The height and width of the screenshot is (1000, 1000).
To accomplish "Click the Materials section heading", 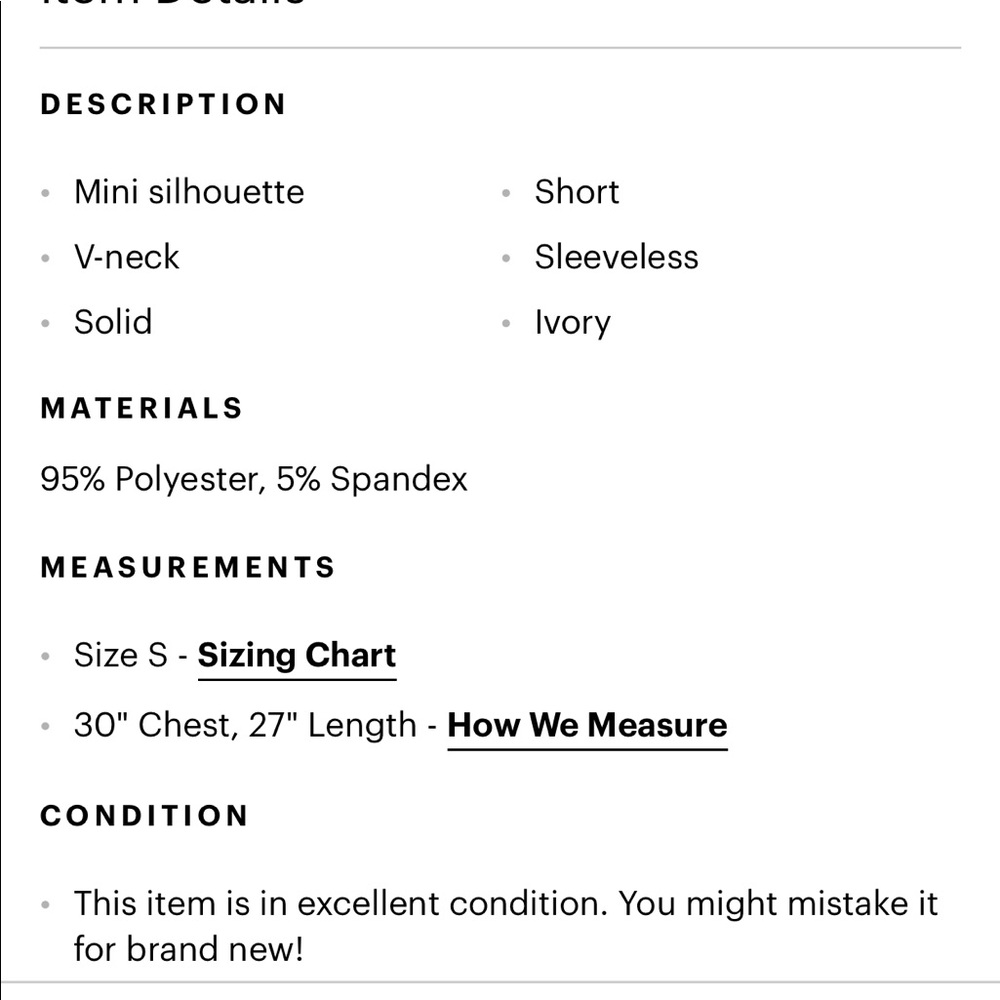I will (x=142, y=408).
